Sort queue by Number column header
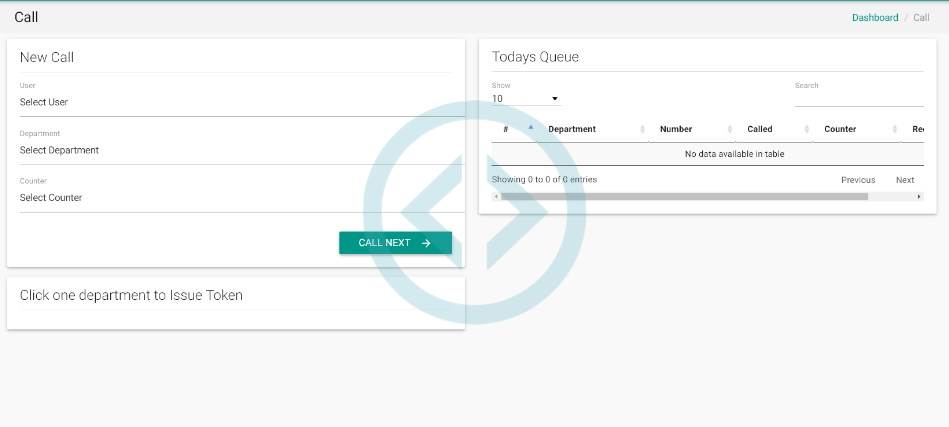The height and width of the screenshot is (427, 949). [676, 129]
